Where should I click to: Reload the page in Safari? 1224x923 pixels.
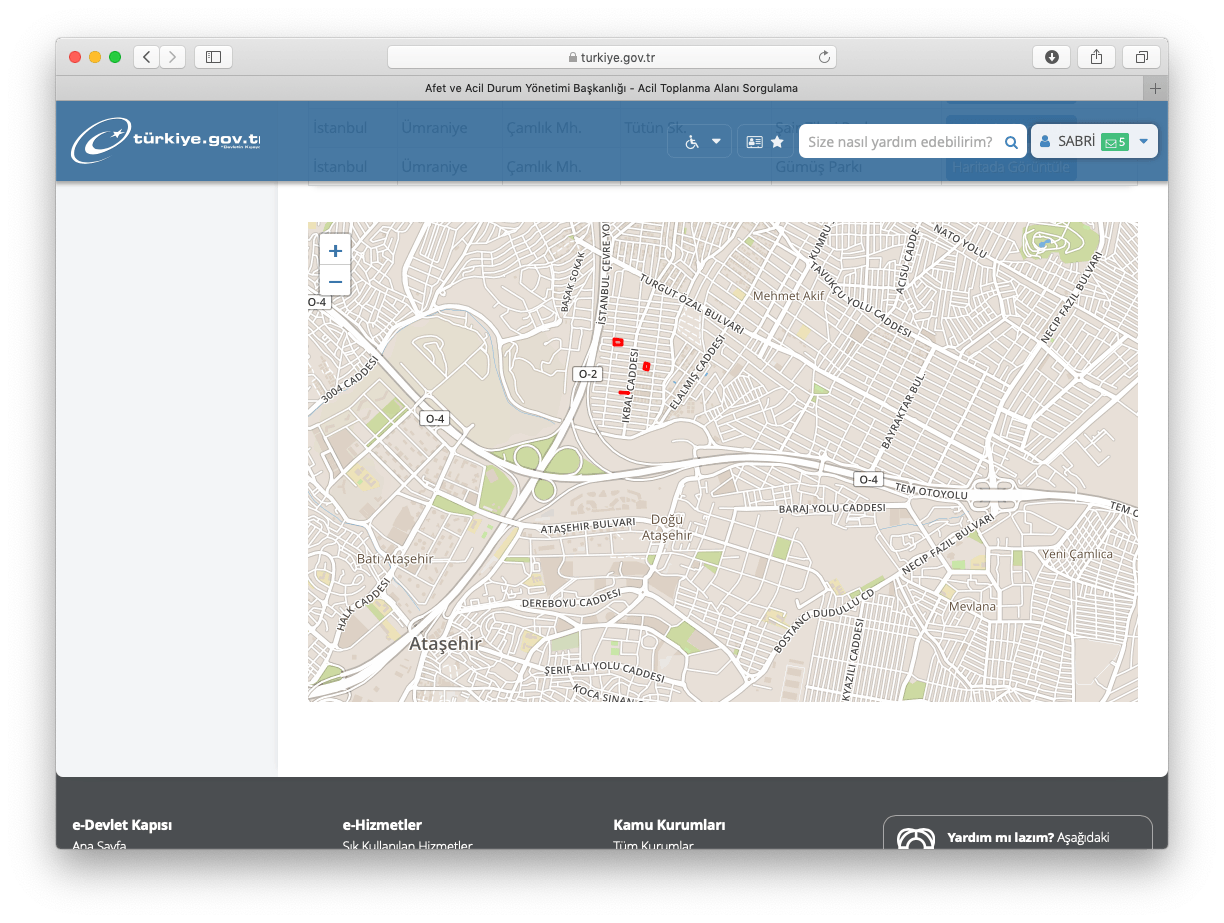click(824, 57)
